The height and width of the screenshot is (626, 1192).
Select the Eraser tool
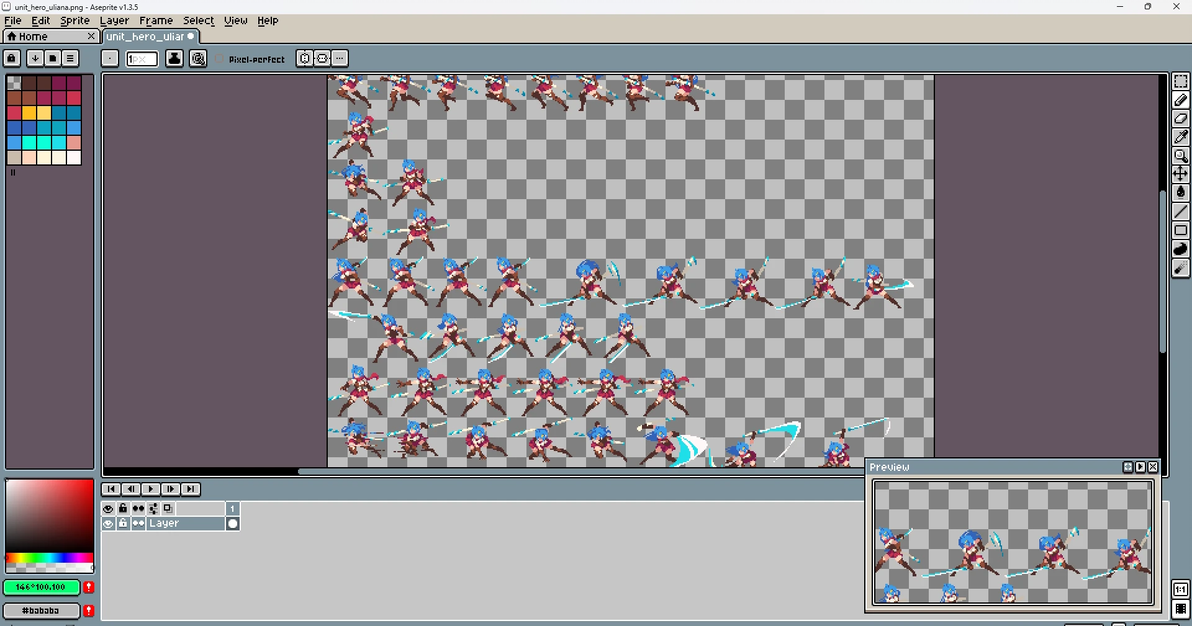pyautogui.click(x=1180, y=119)
